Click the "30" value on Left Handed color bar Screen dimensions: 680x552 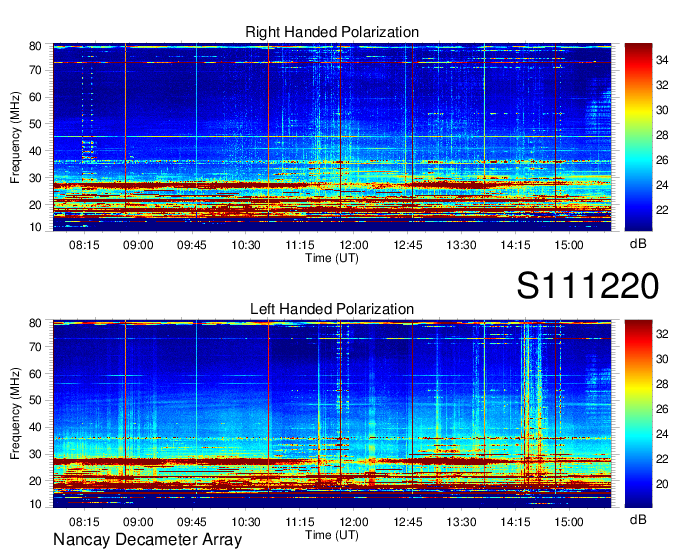click(662, 359)
